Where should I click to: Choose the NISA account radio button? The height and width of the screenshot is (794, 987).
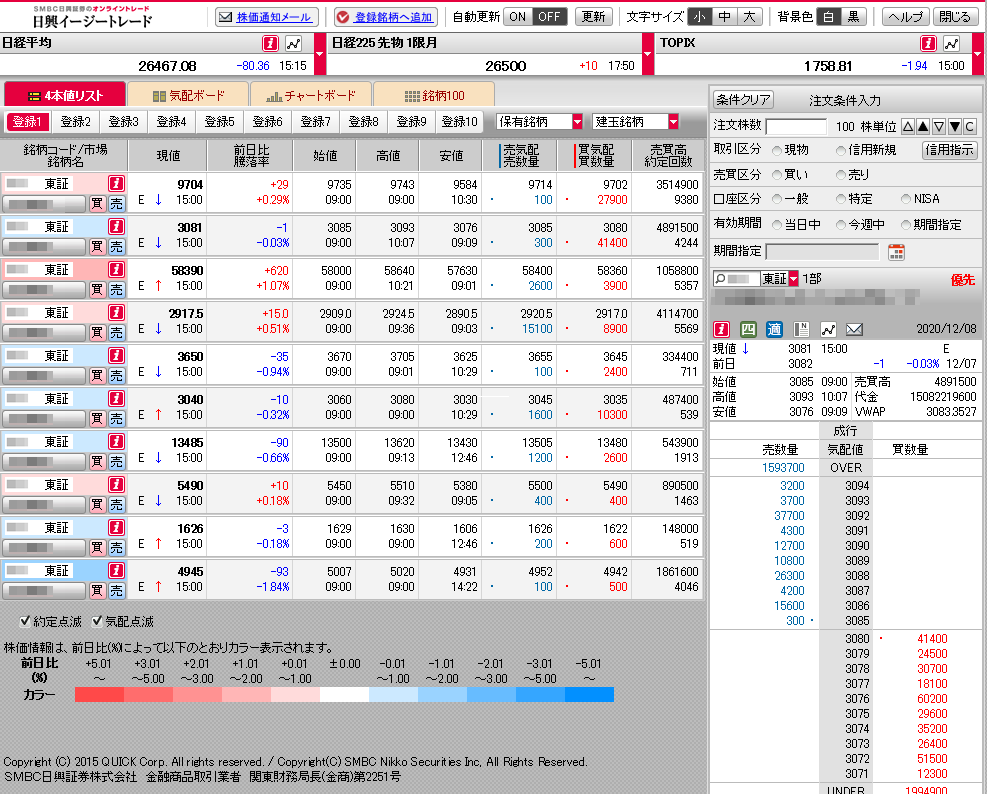pyautogui.click(x=906, y=199)
